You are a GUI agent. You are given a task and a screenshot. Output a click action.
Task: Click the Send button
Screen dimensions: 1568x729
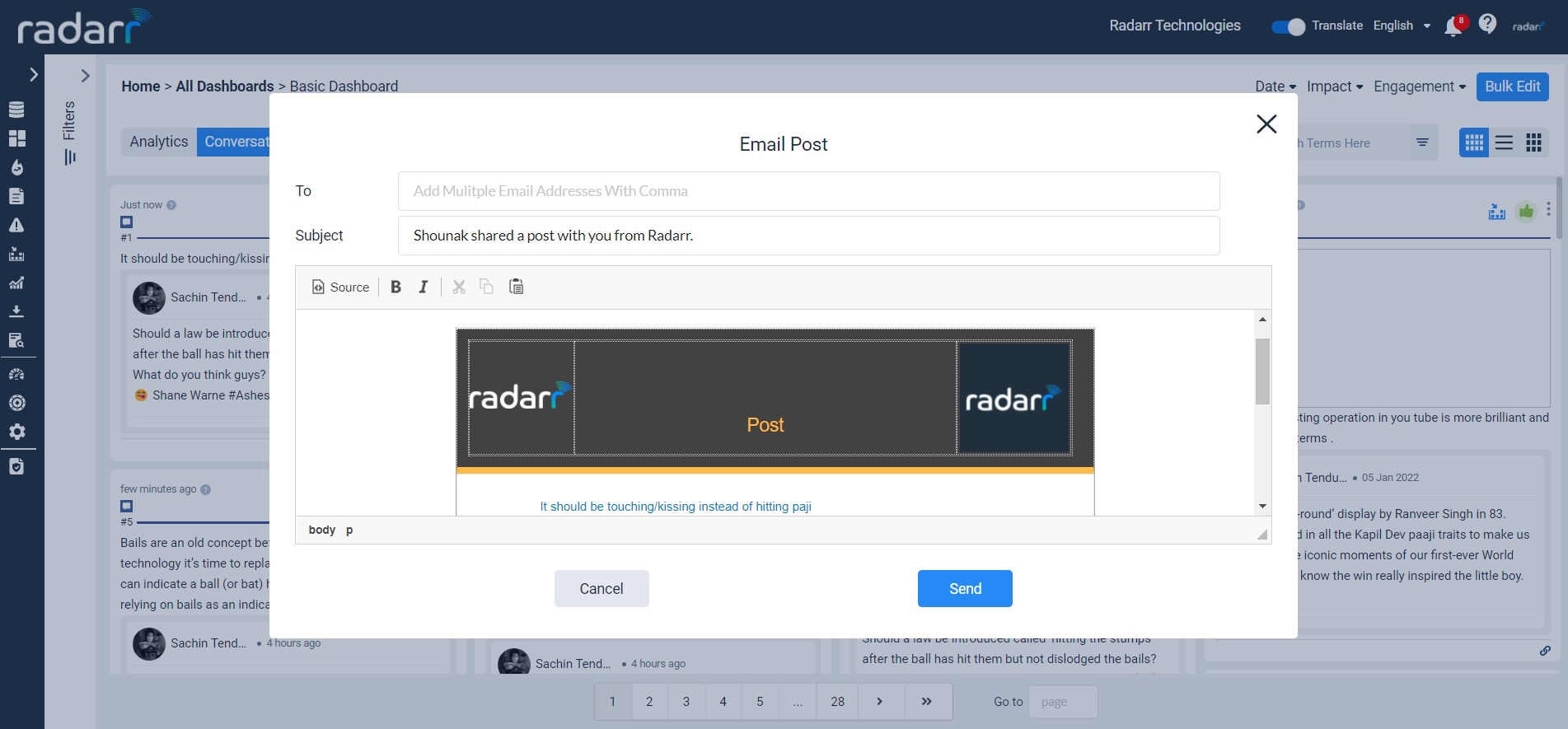coord(965,589)
